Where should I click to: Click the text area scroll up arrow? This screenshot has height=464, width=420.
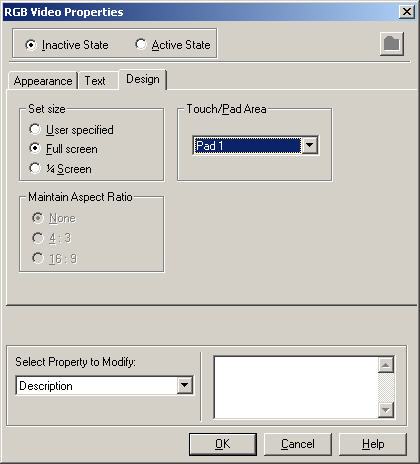coord(386,365)
